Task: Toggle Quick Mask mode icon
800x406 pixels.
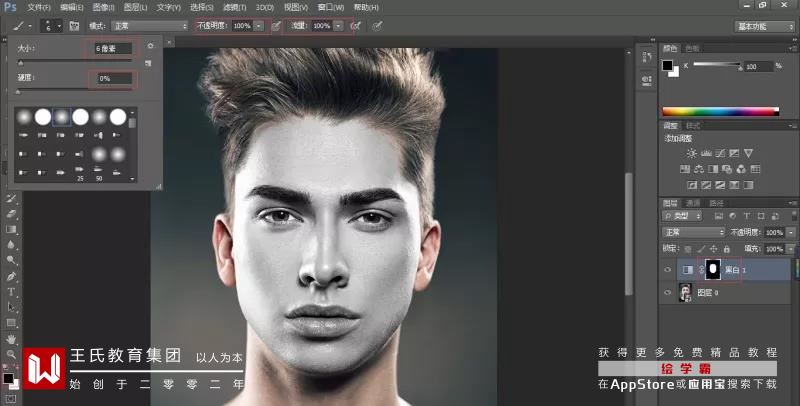Action: tap(11, 398)
